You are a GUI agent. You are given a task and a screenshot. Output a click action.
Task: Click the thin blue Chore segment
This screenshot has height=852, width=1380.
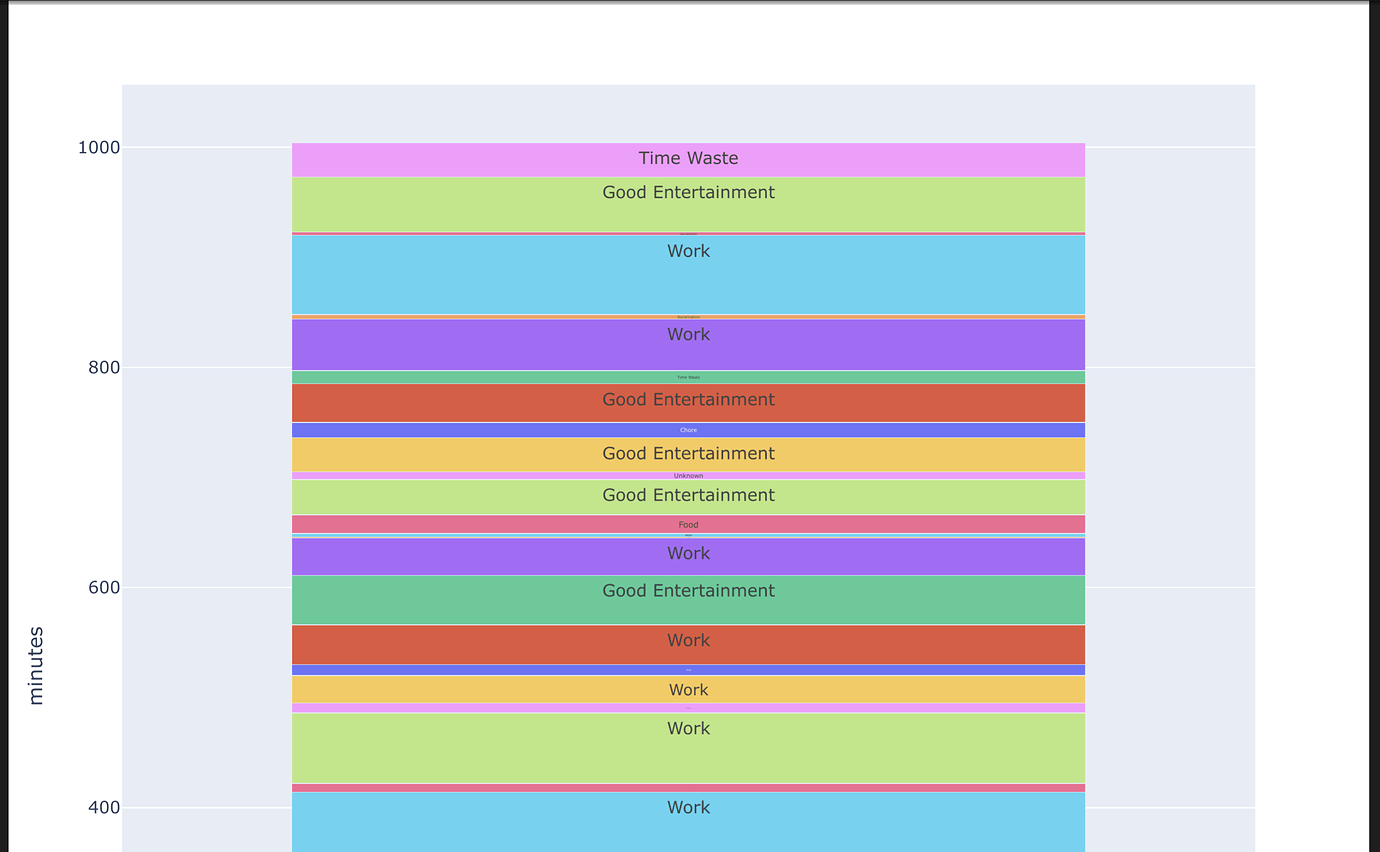[688, 429]
